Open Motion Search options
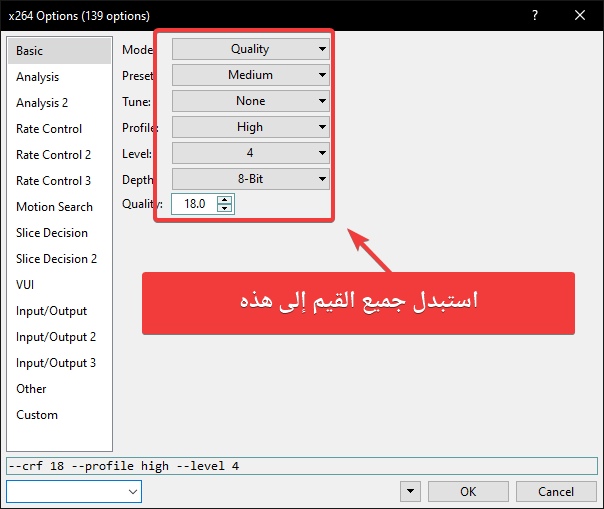This screenshot has height=509, width=604. [x=59, y=207]
